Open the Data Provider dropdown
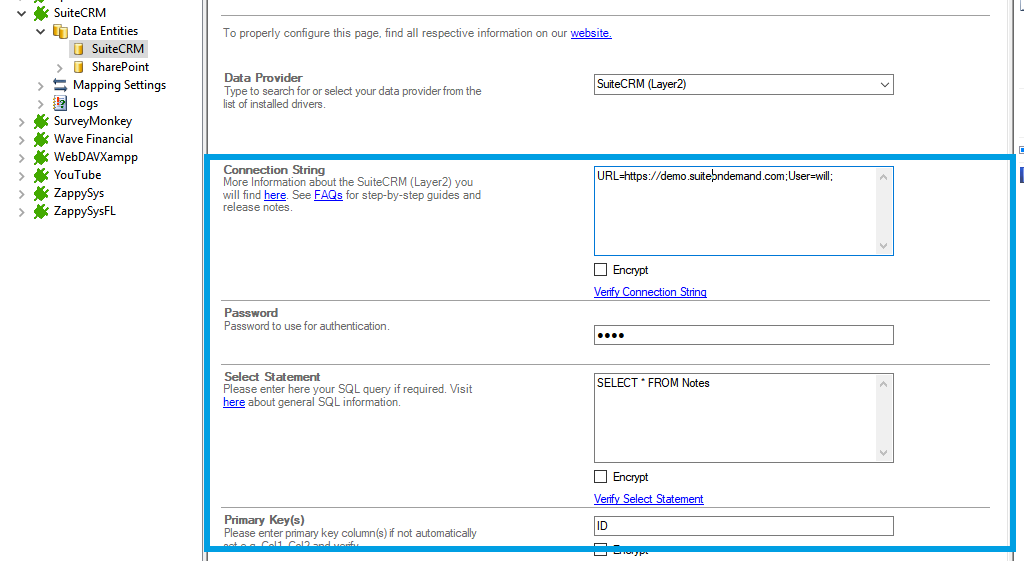1024x561 pixels. [x=884, y=85]
